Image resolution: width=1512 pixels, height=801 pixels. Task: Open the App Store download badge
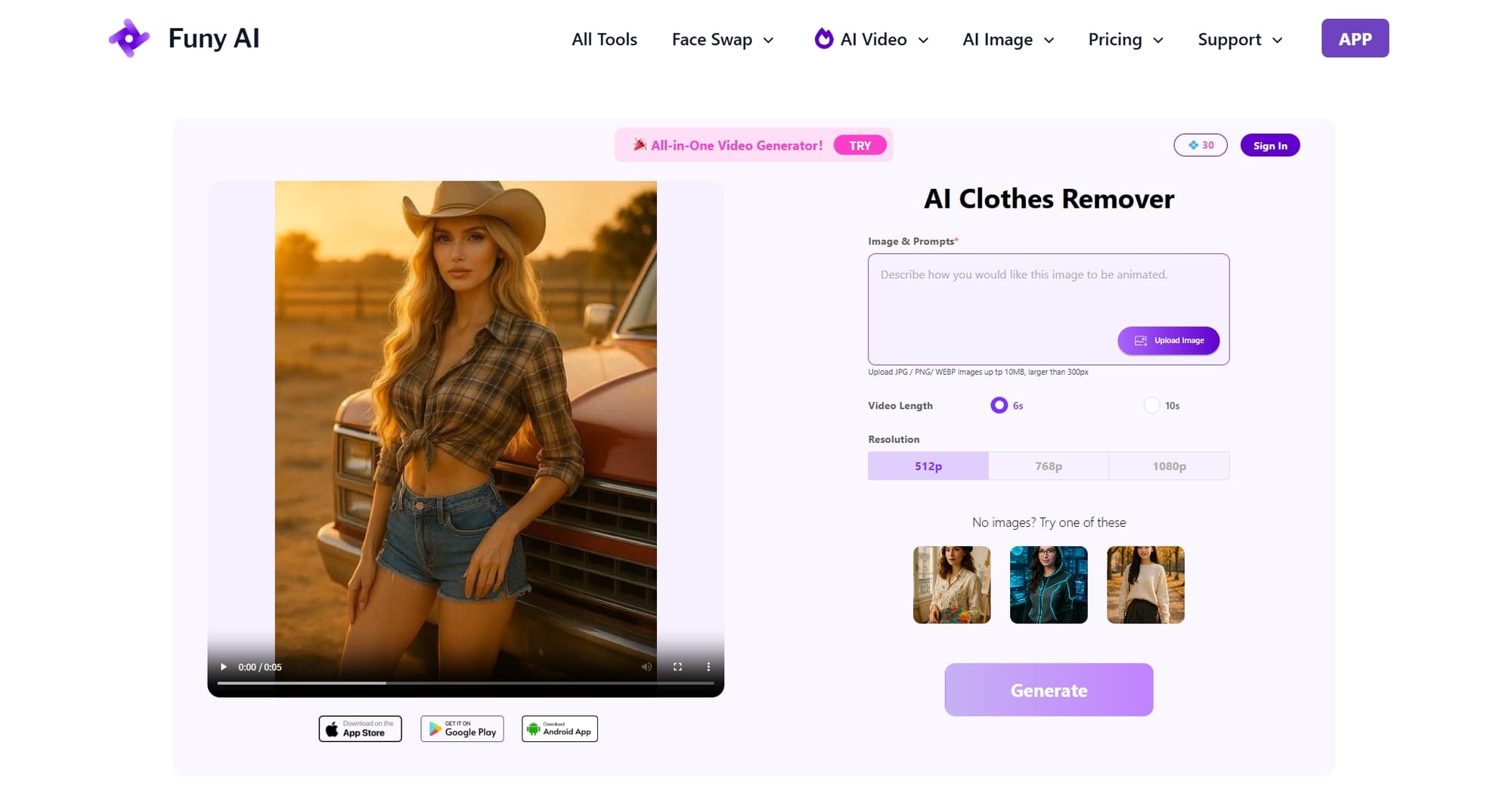pyautogui.click(x=360, y=728)
